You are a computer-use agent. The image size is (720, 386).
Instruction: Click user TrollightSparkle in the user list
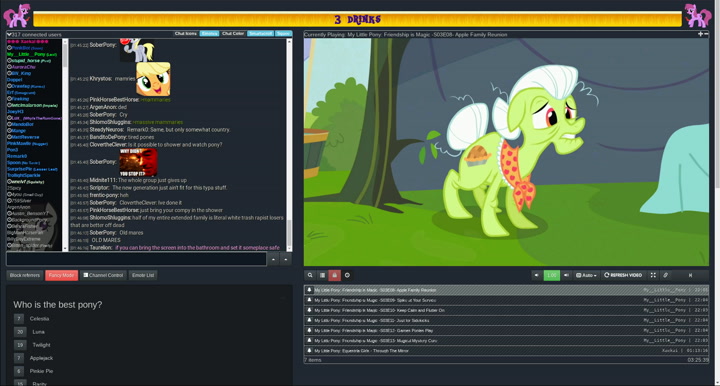click(x=24, y=175)
